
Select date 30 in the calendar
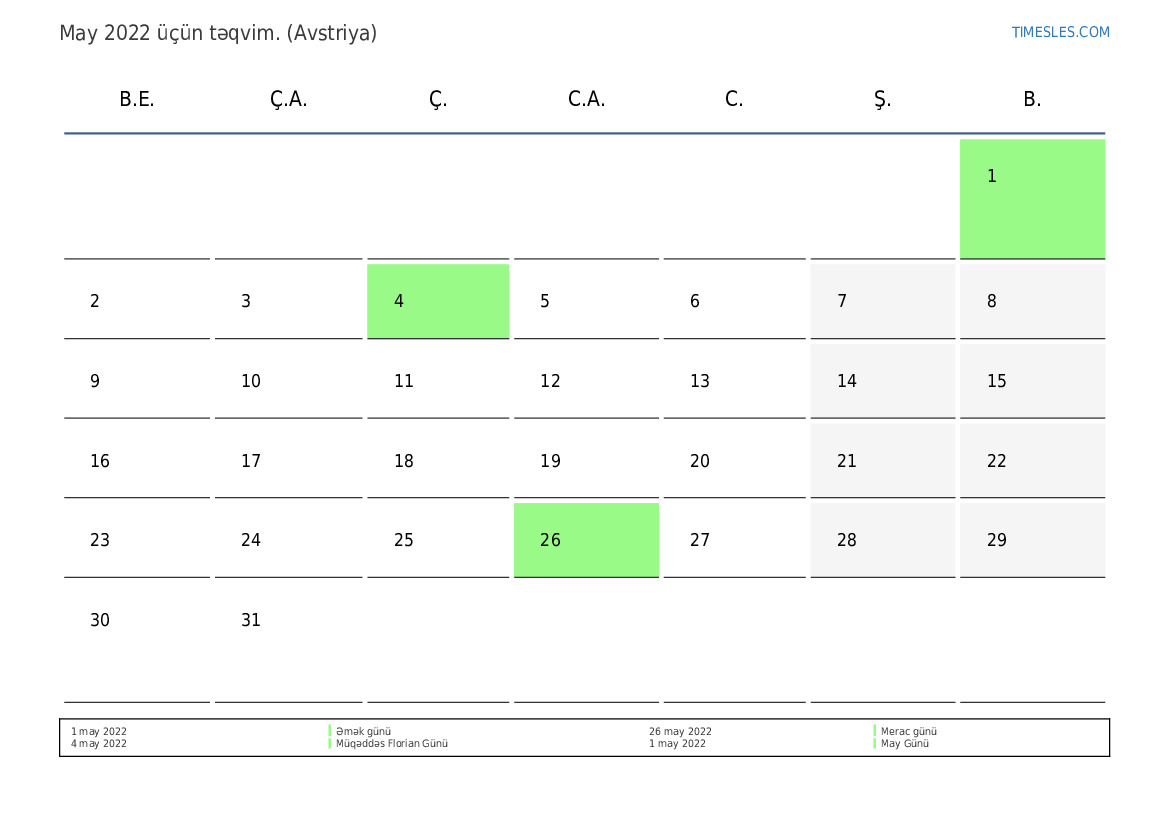[x=136, y=642]
